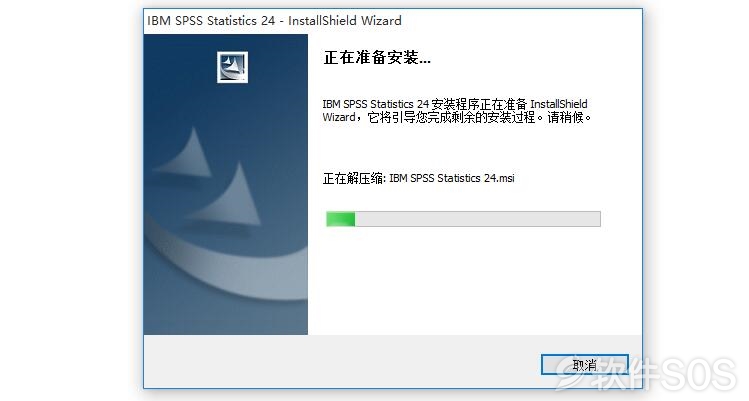Click the InstallShield Wizard text in the title bar

344,21
